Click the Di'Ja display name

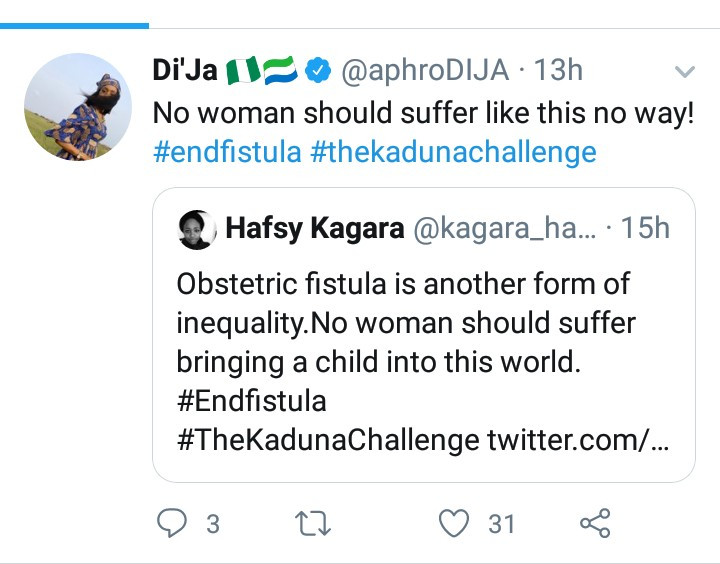pos(185,71)
